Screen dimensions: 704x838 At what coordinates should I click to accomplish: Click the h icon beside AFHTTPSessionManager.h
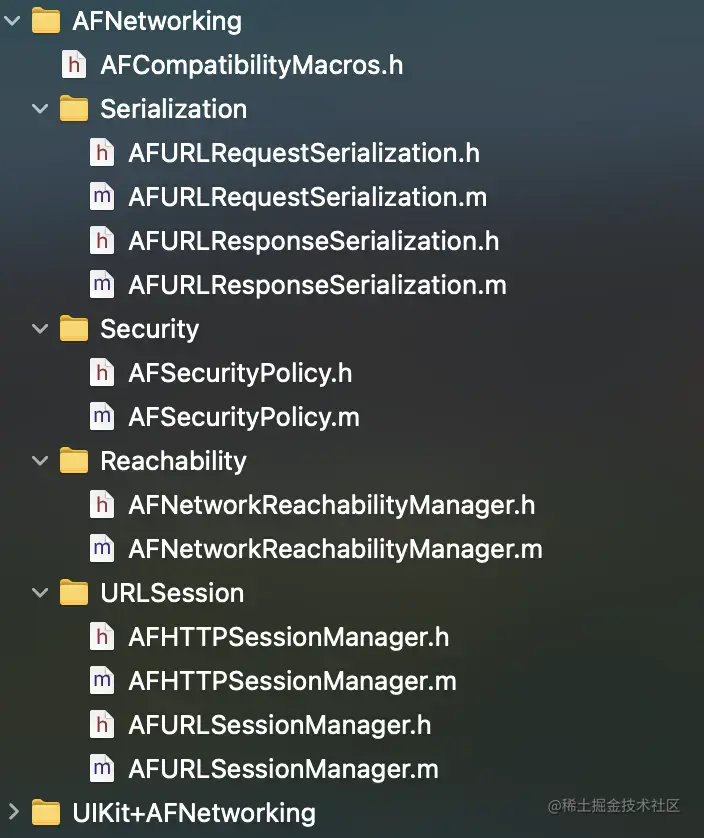[x=101, y=637]
